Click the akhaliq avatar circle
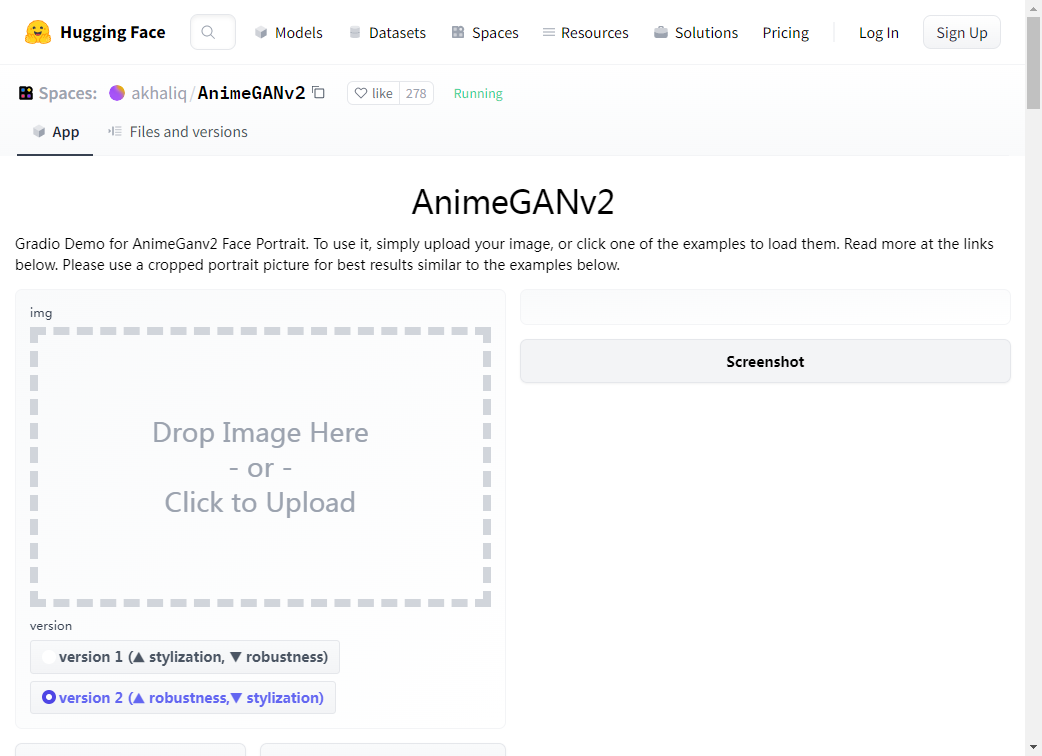1042x756 pixels. [117, 93]
